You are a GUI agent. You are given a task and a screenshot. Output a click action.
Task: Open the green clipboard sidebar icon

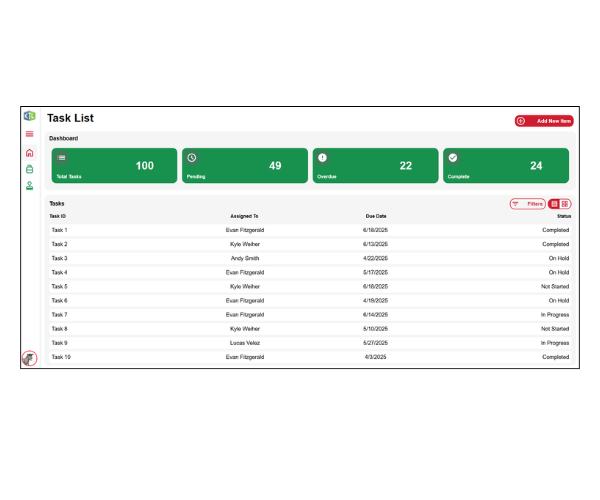[x=29, y=169]
